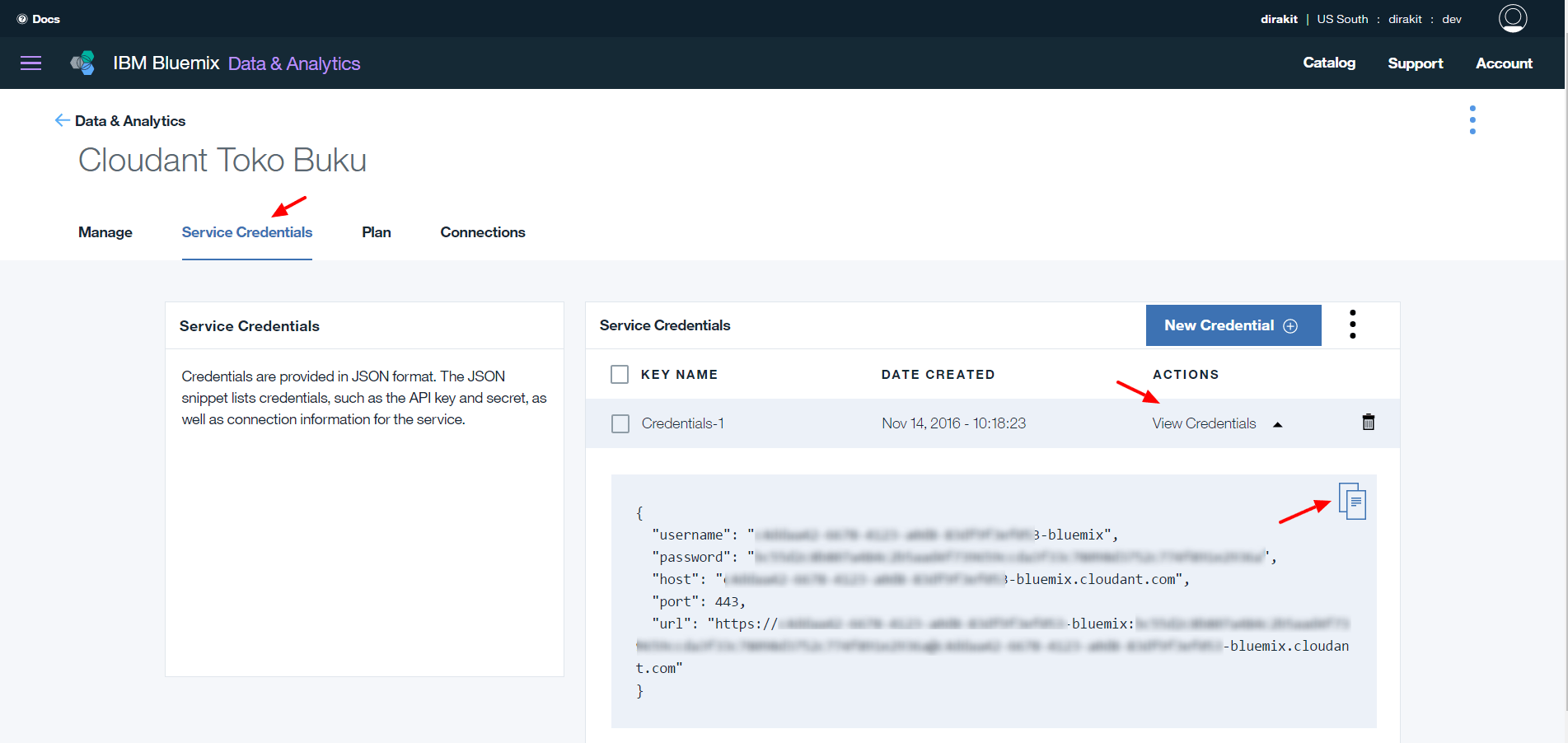Open the credentials table three-dot menu
This screenshot has width=1568, height=743.
pyautogui.click(x=1352, y=325)
